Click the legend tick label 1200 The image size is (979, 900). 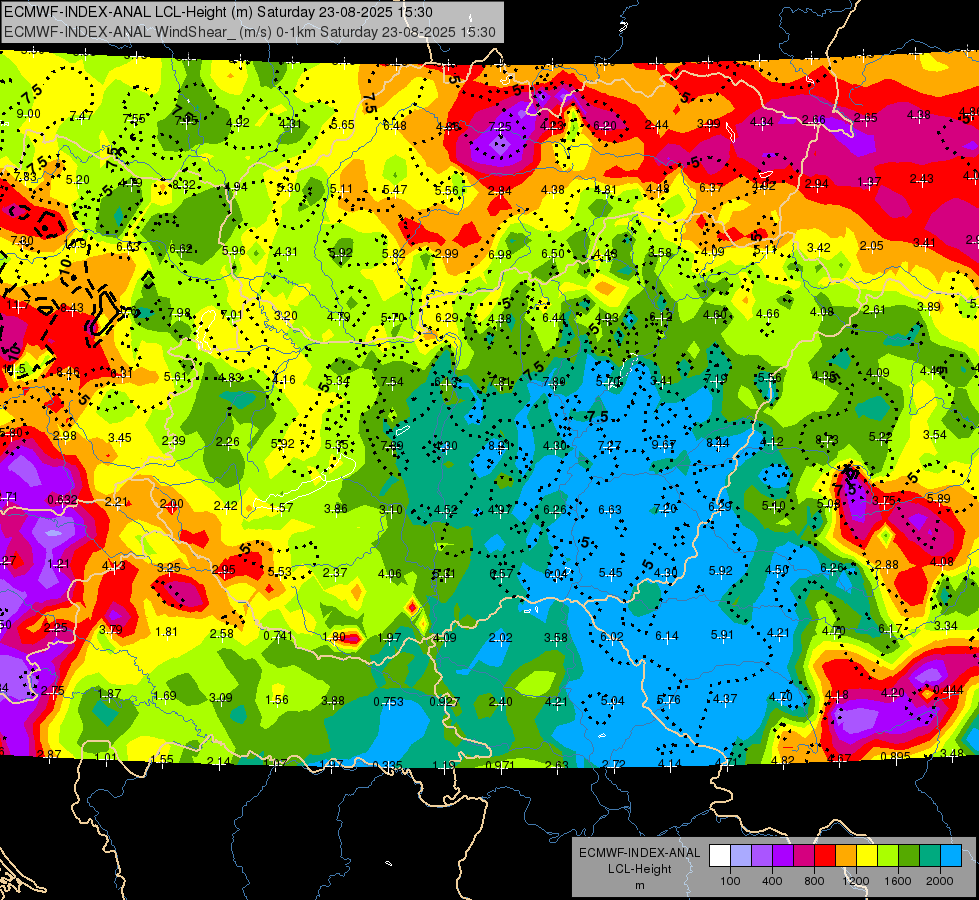point(855,881)
